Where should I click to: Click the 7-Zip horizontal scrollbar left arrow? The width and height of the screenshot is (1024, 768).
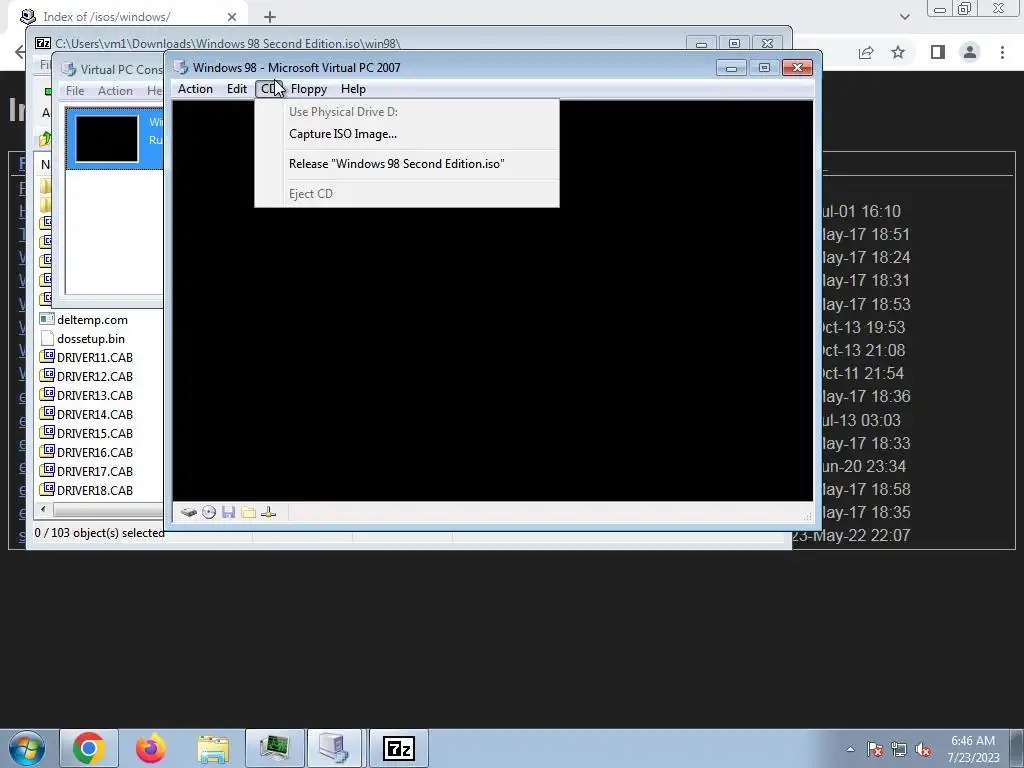pos(43,509)
